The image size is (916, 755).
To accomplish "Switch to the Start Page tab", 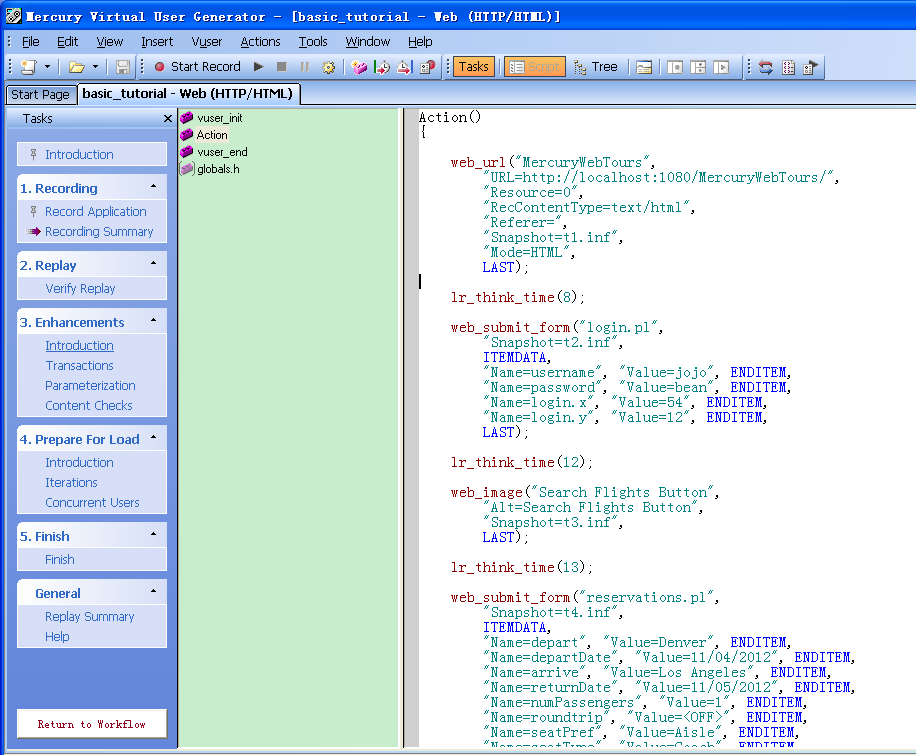I will [40, 93].
